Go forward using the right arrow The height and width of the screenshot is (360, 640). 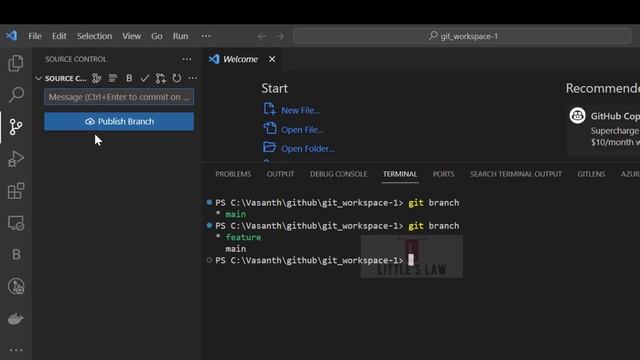pyautogui.click(x=279, y=36)
